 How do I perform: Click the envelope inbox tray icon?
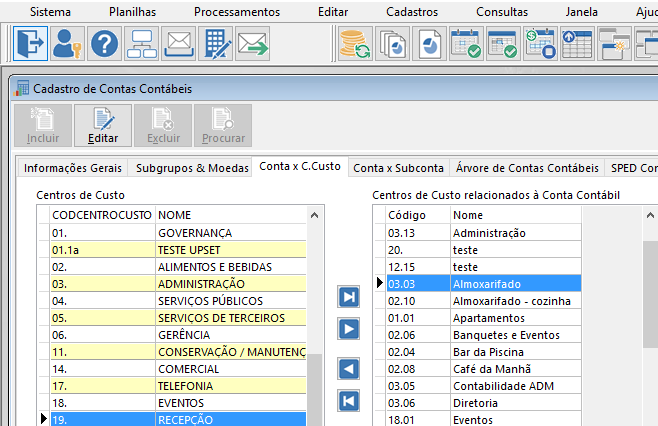tap(179, 43)
